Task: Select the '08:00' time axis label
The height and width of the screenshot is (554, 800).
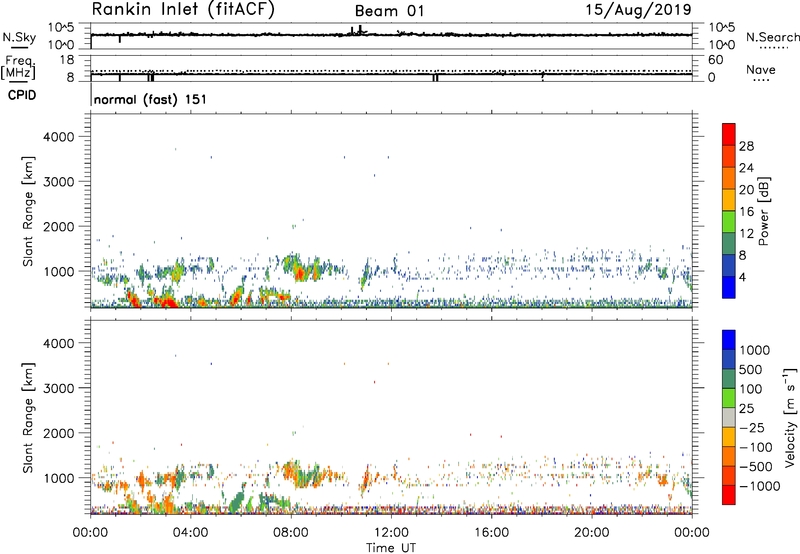Action: (x=291, y=533)
